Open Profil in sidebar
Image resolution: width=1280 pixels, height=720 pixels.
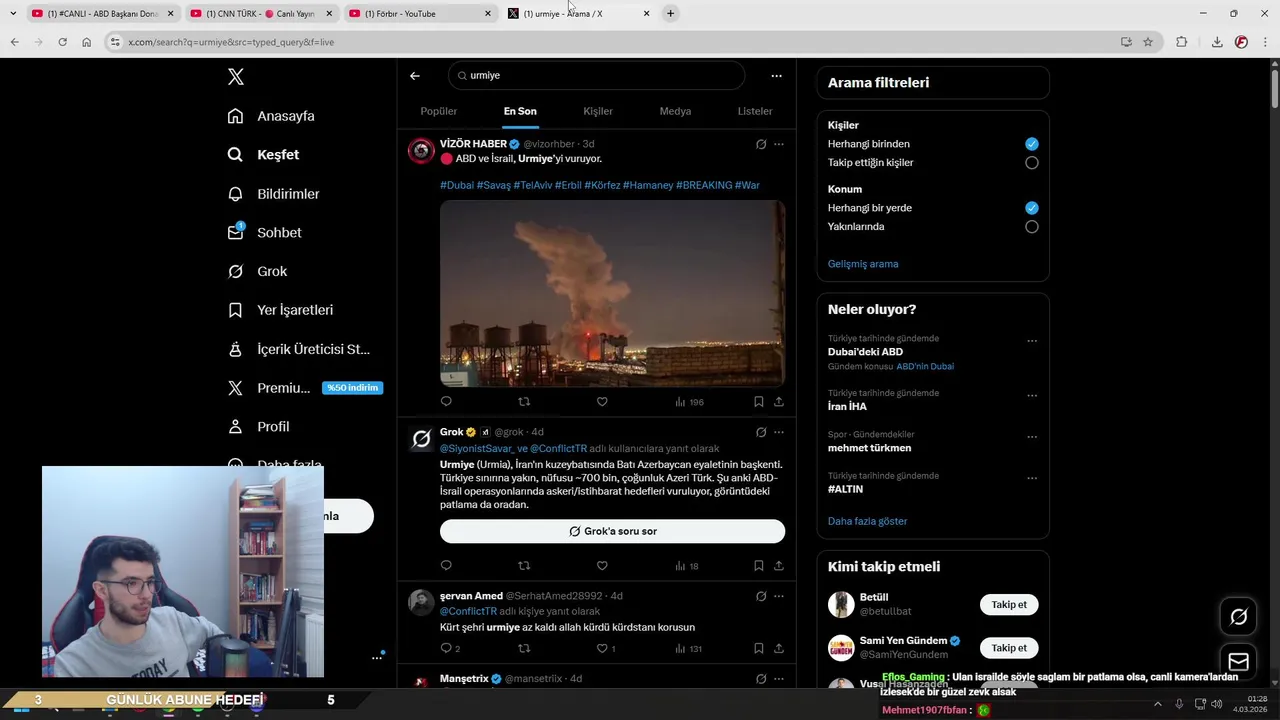(258, 427)
